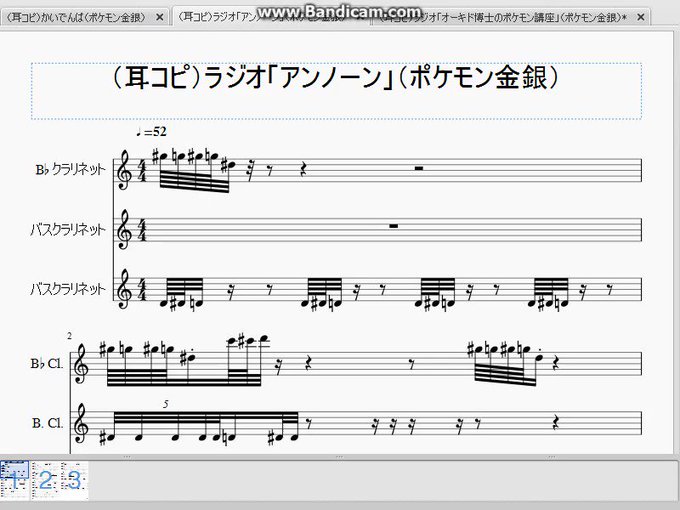680x510 pixels.
Task: Select treble clef on B♭クラリネット staff
Action: pos(125,170)
